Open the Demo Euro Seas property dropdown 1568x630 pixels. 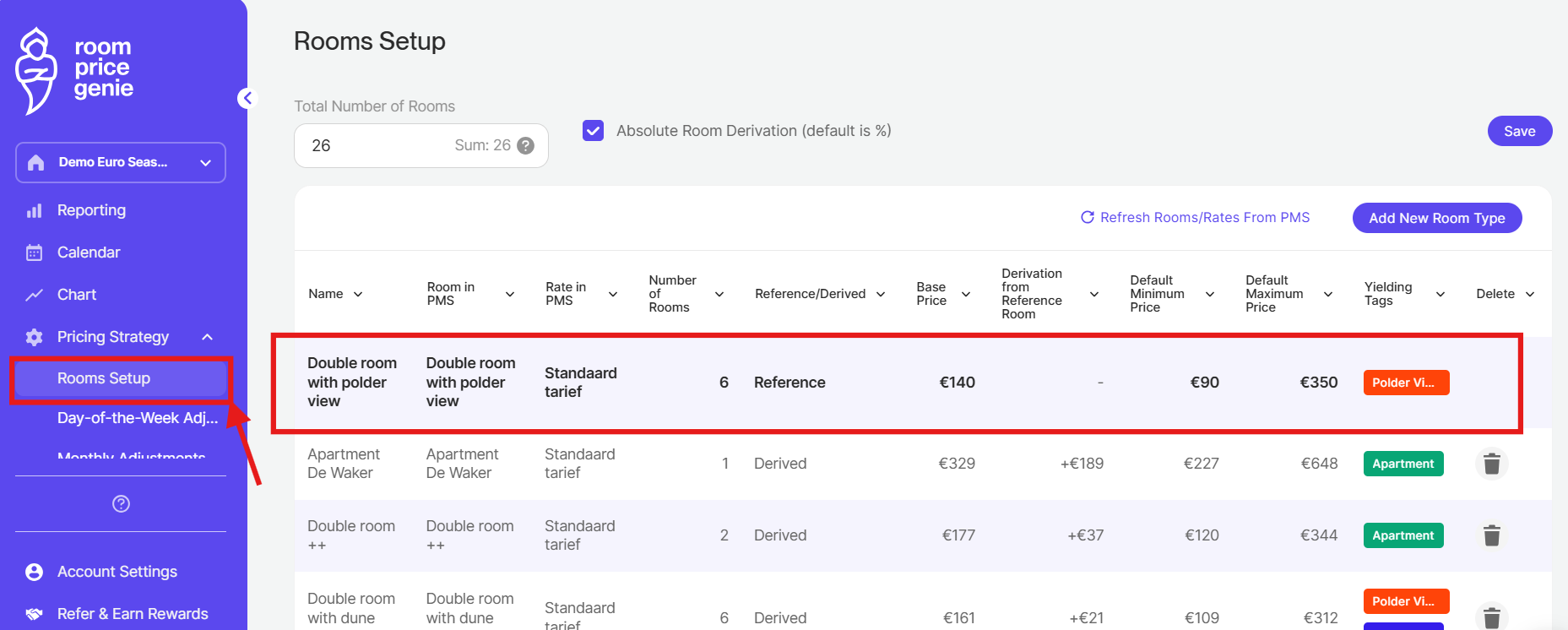pos(121,162)
